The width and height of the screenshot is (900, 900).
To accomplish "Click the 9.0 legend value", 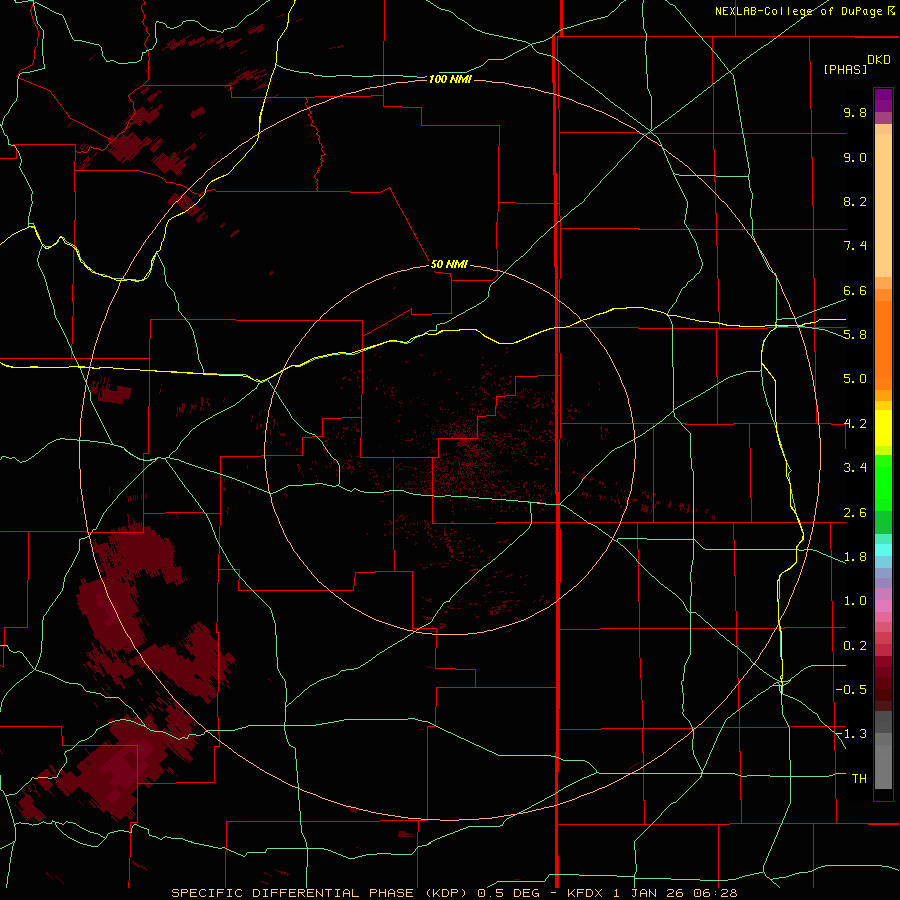I will (855, 157).
